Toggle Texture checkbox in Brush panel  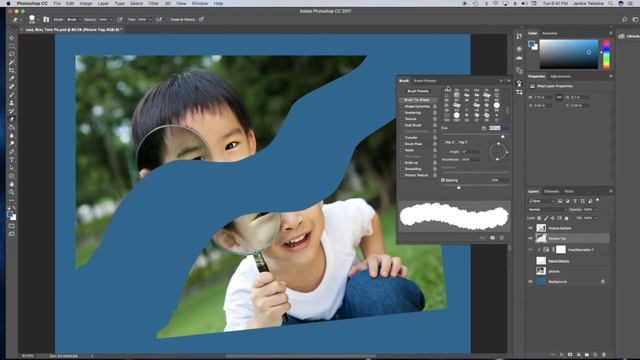pyautogui.click(x=402, y=119)
